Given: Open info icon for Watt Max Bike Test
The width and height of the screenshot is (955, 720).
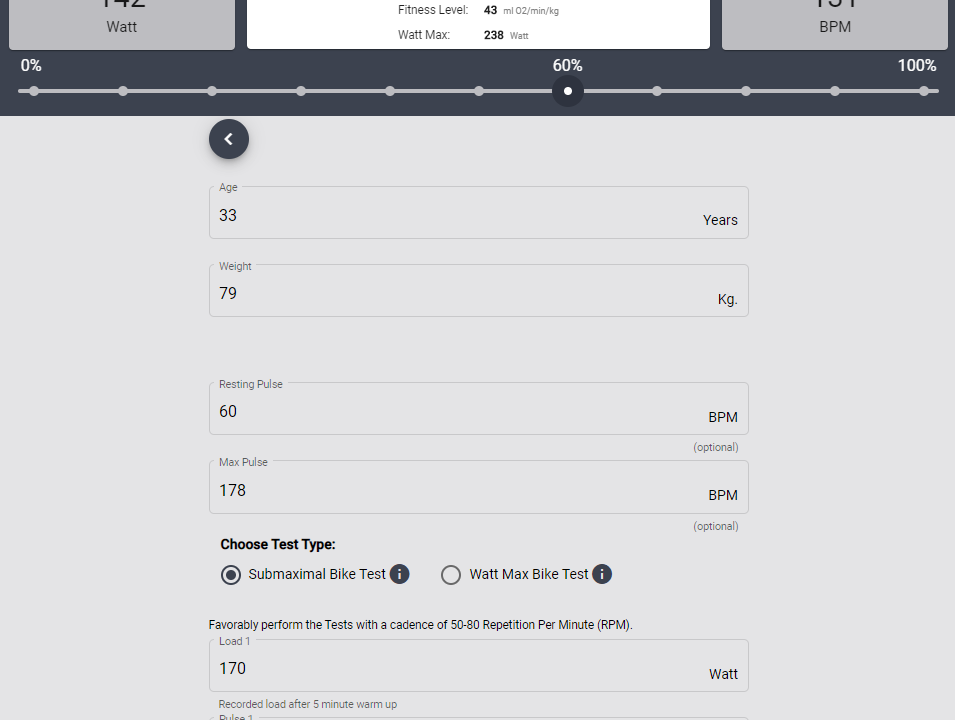Looking at the screenshot, I should coord(602,574).
